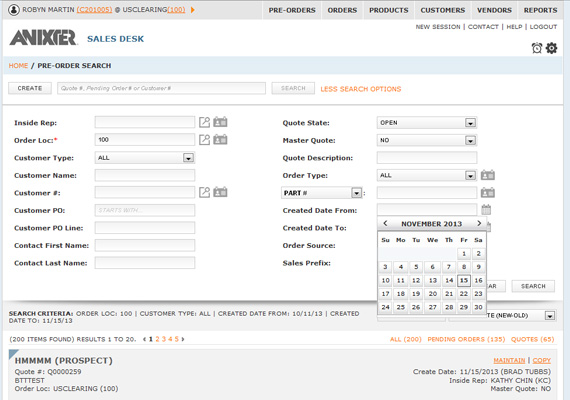Click MAINTAIN link for HMMMM quote
The height and width of the screenshot is (400, 570).
click(509, 360)
